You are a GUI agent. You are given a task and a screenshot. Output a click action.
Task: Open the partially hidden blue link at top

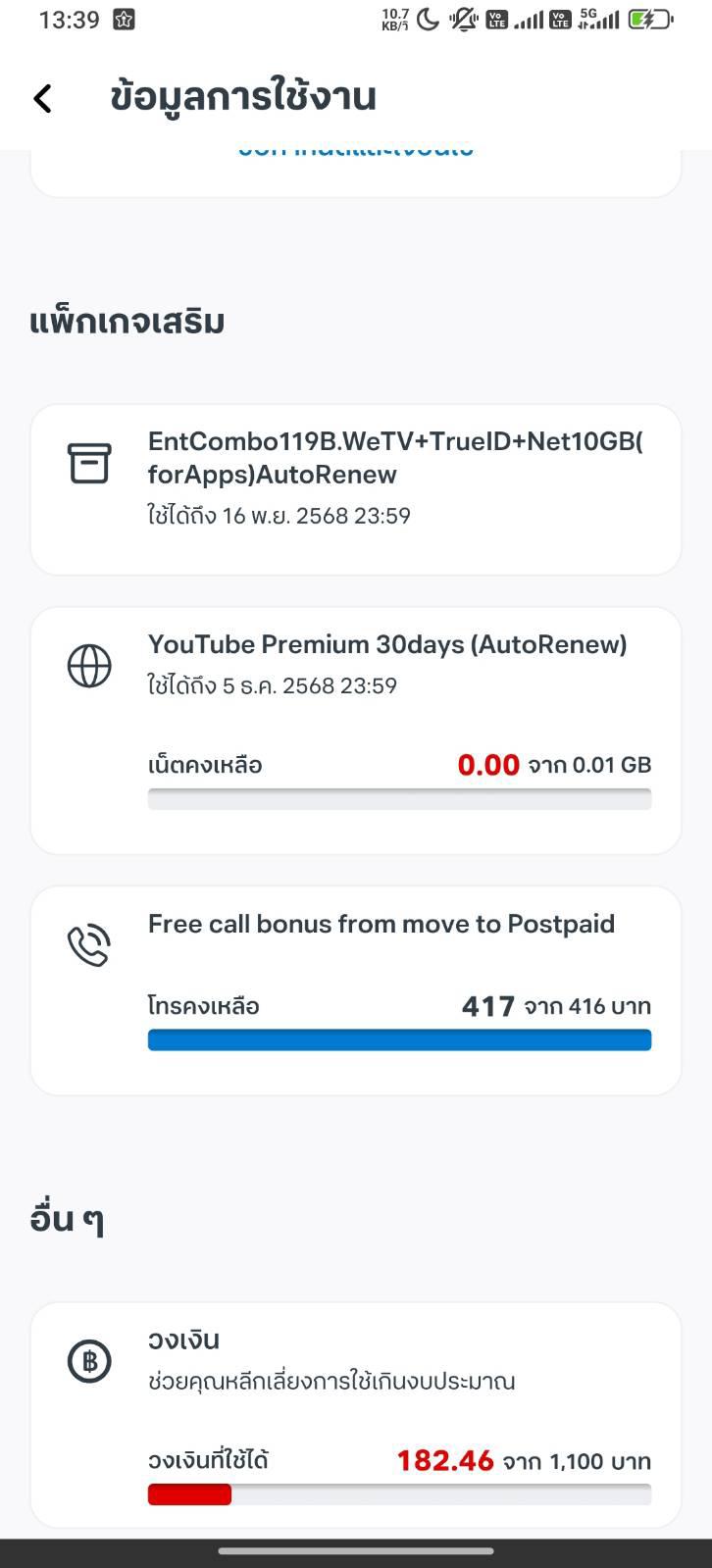(x=355, y=150)
